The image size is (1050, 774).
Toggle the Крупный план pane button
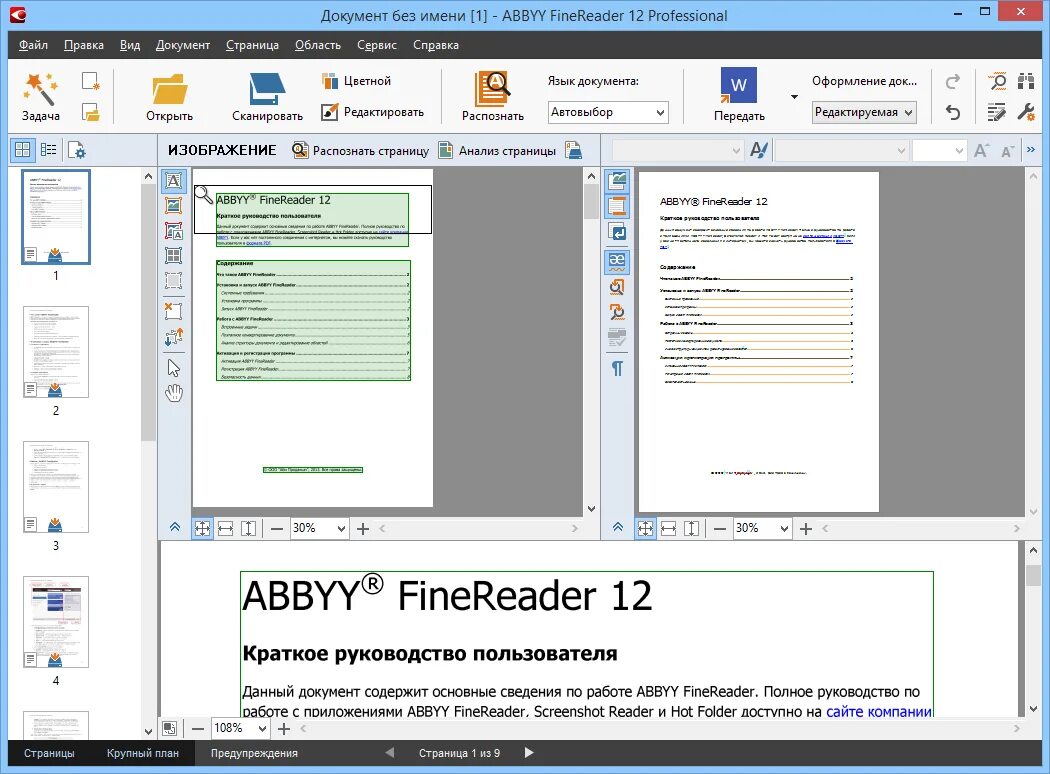click(143, 753)
